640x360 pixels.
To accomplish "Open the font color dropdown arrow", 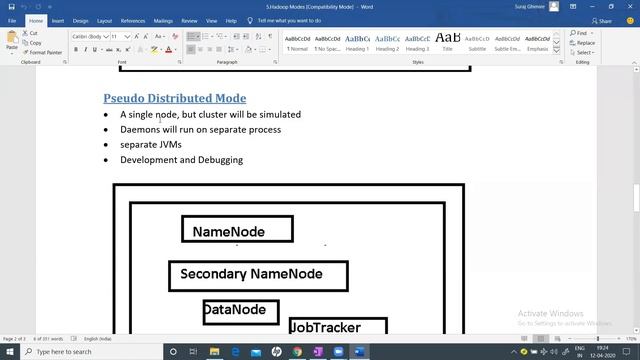I will [x=176, y=50].
